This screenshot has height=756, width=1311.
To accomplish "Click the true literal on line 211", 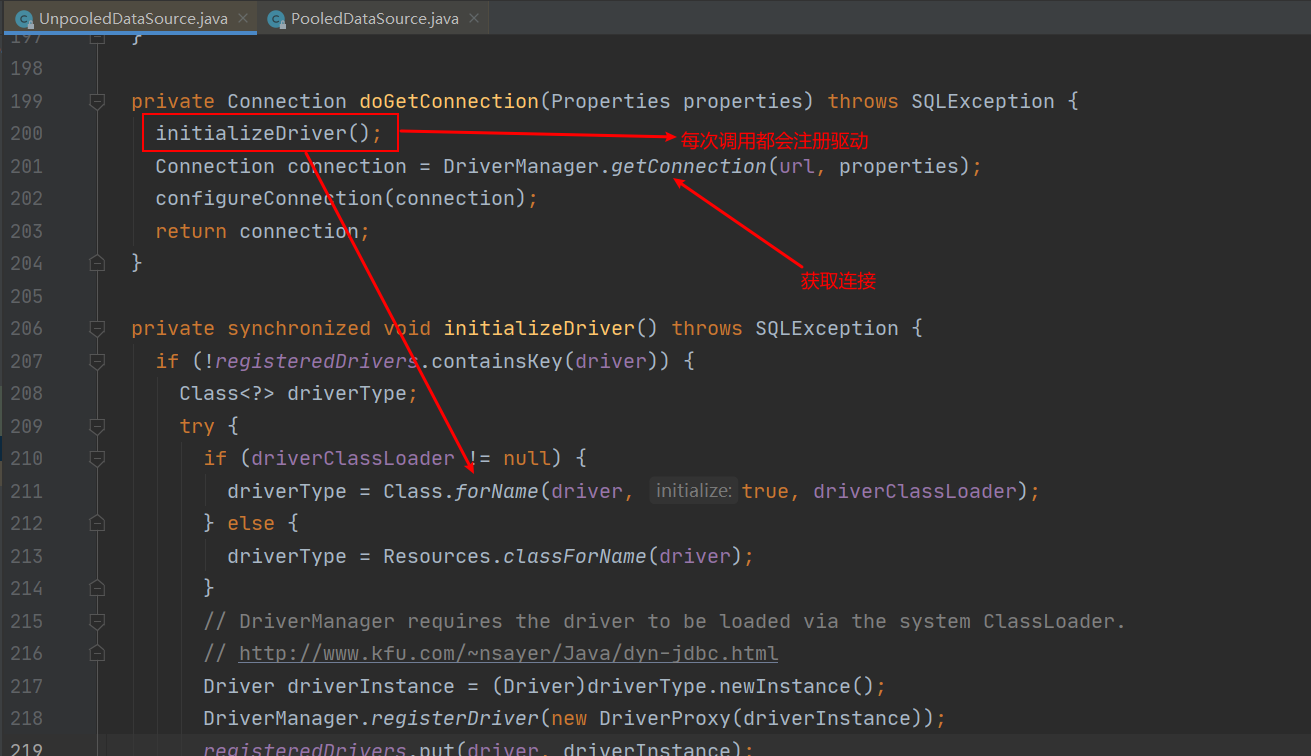I will pos(765,491).
